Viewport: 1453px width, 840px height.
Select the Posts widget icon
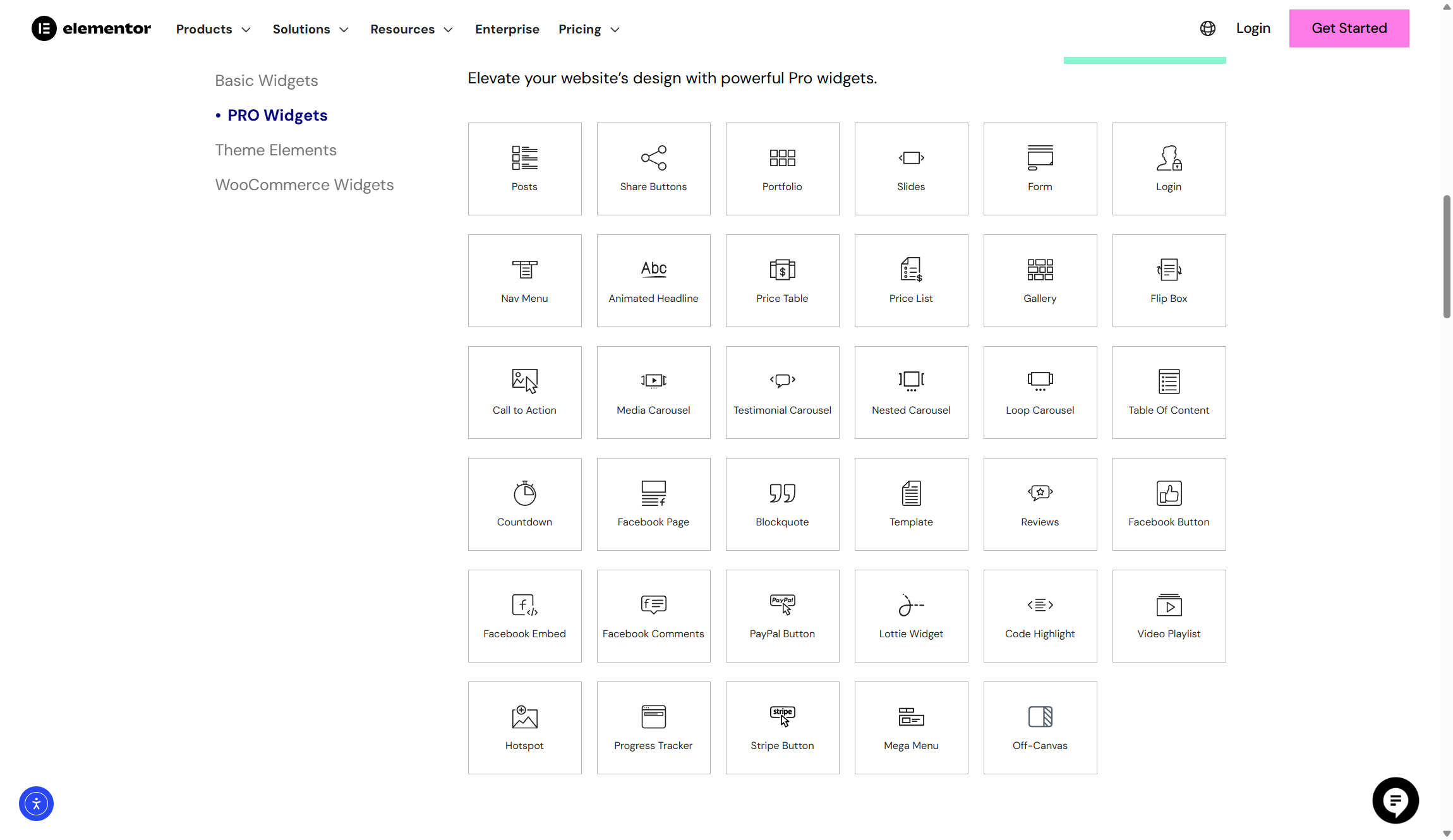[x=524, y=169]
